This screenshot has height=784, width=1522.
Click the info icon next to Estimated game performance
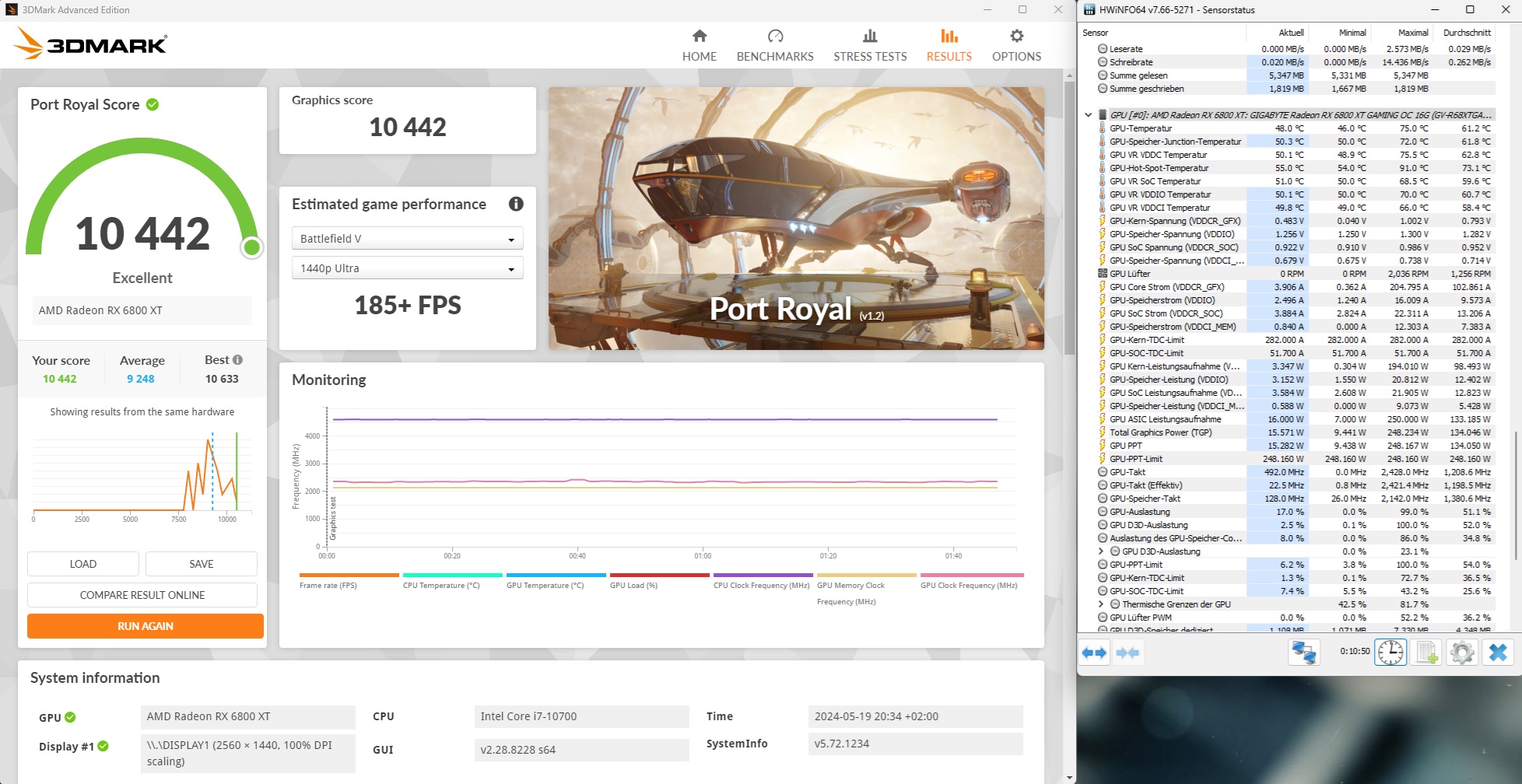pyautogui.click(x=514, y=204)
